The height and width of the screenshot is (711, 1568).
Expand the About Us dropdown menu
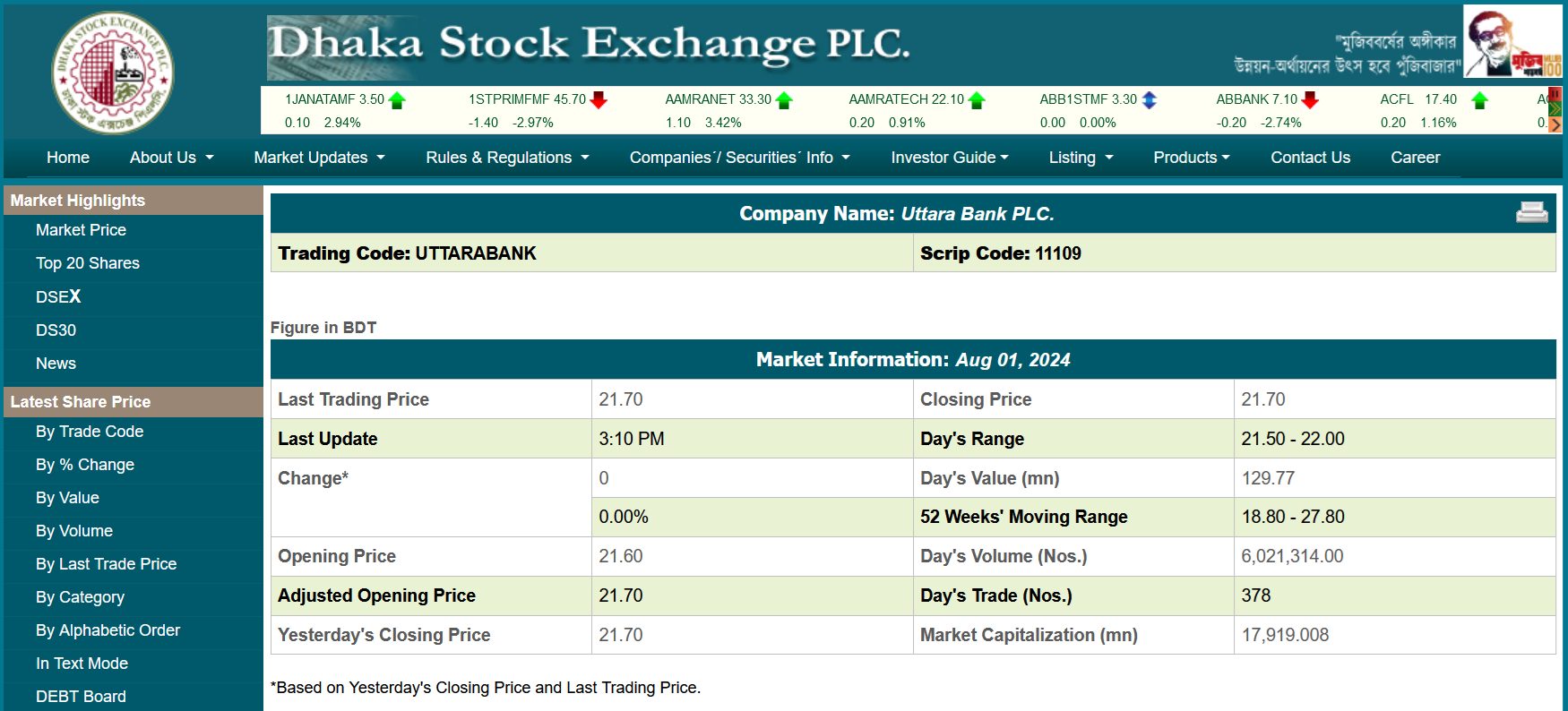click(x=172, y=158)
